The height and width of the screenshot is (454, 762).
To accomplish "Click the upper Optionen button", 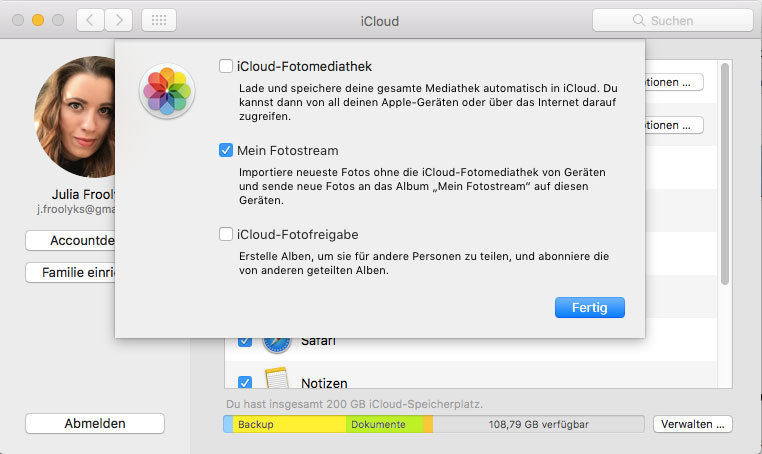I will [674, 82].
